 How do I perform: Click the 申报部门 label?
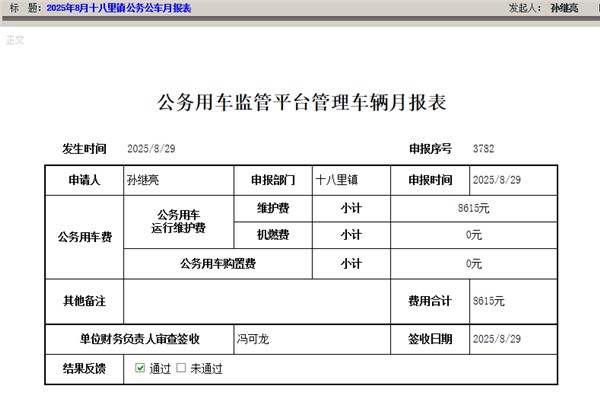tap(273, 180)
